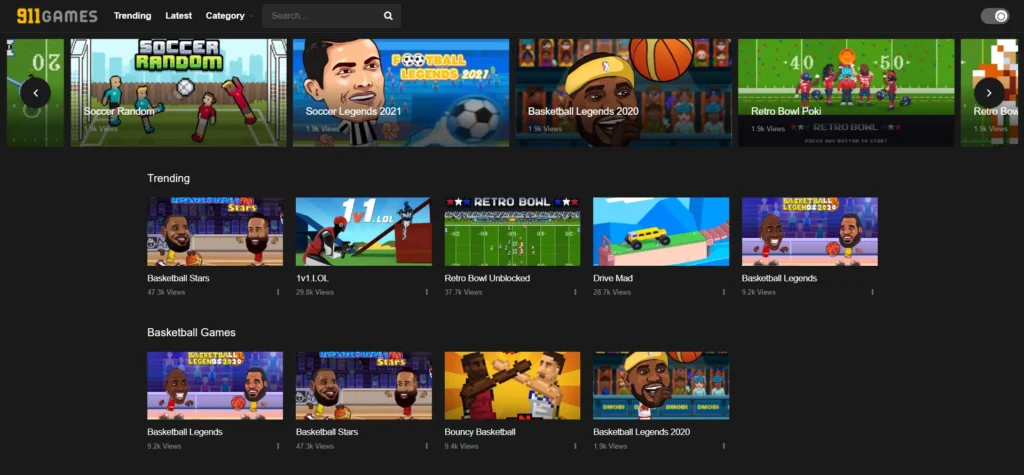Screen dimensions: 1024x475
Task: Go to next carousel slide
Action: click(x=989, y=93)
